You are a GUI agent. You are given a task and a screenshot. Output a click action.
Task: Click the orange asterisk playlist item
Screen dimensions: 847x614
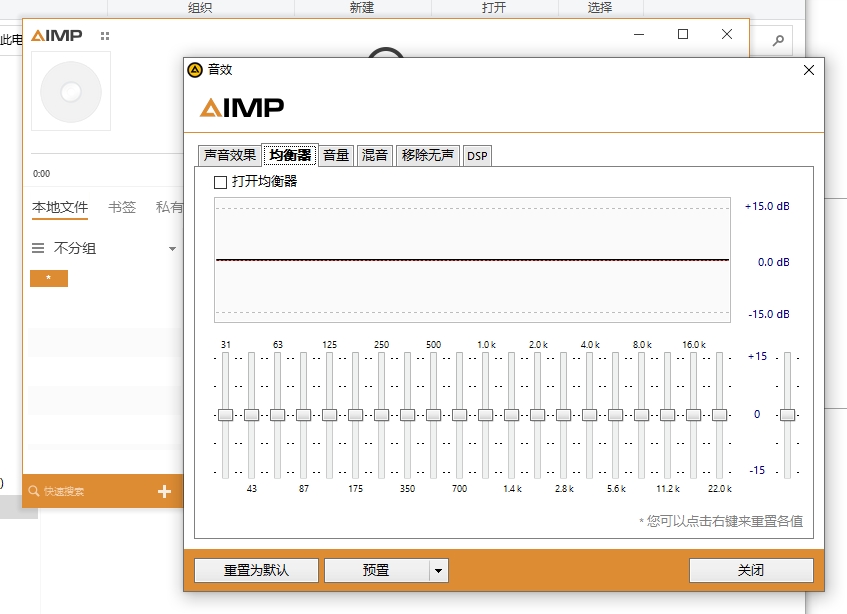coord(49,278)
